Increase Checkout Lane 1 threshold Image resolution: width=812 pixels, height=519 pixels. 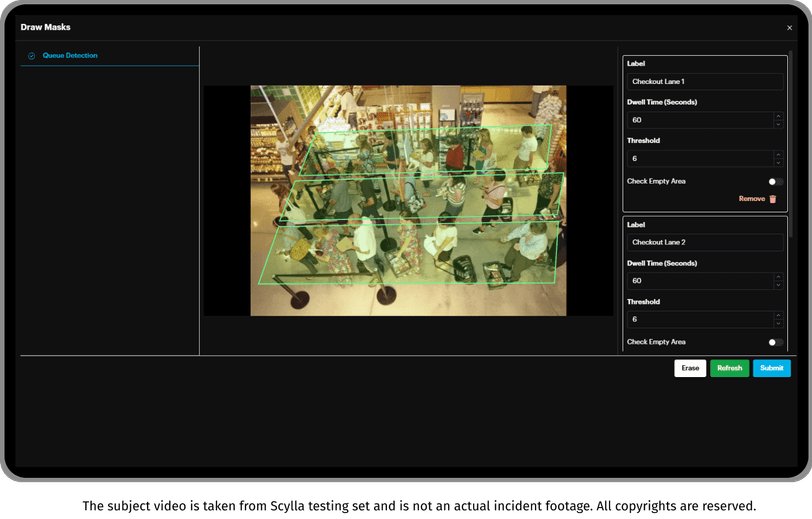[778, 154]
